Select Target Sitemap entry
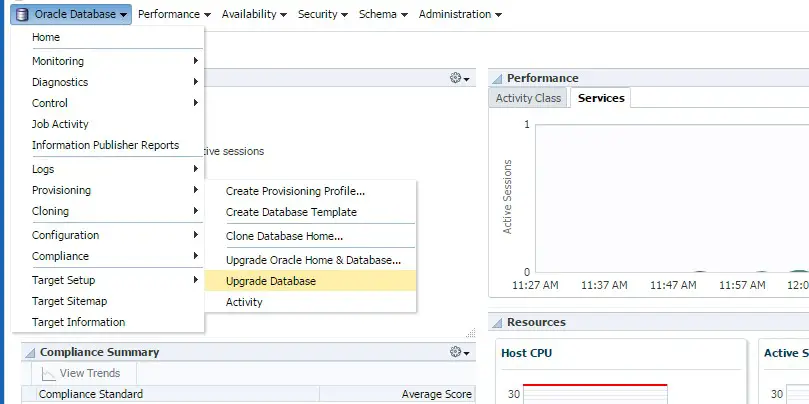The width and height of the screenshot is (809, 404). pos(107,301)
